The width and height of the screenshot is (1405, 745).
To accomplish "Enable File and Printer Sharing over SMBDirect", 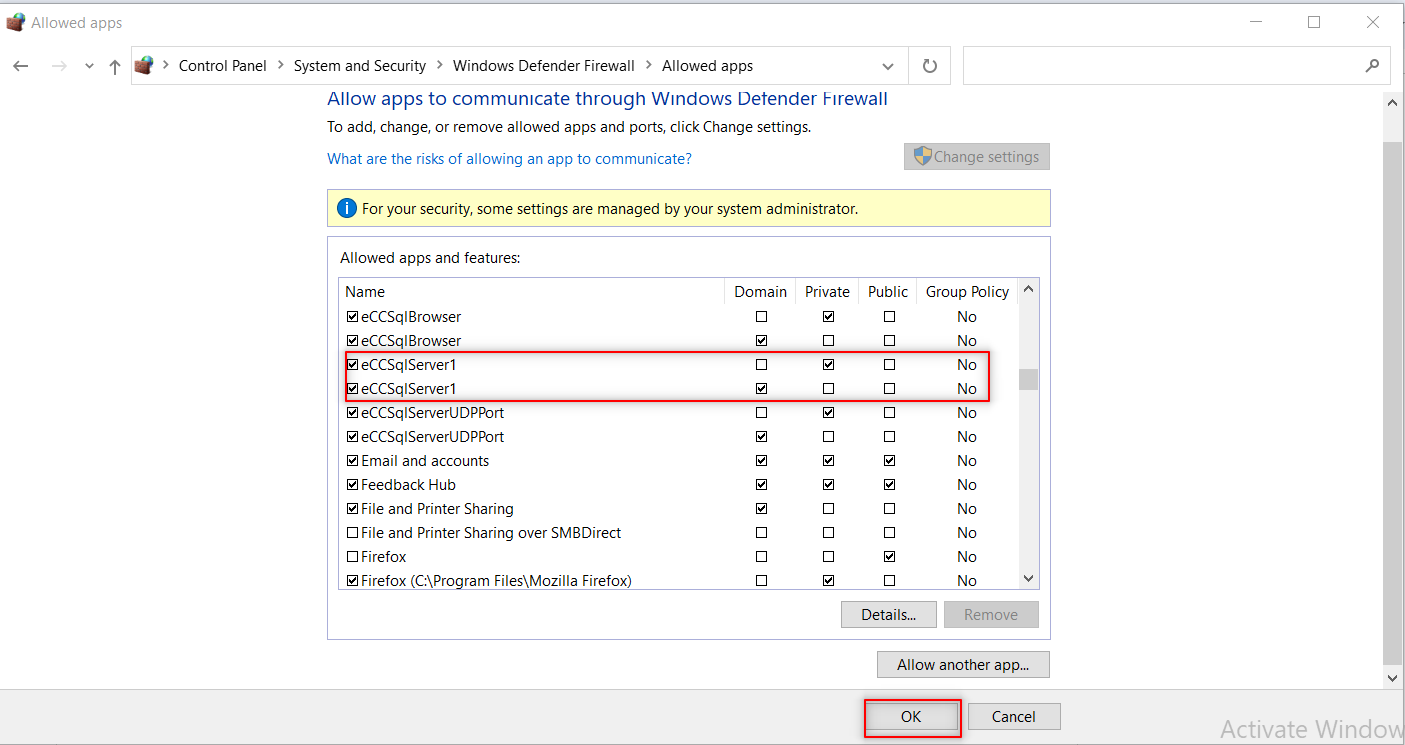I will [352, 533].
